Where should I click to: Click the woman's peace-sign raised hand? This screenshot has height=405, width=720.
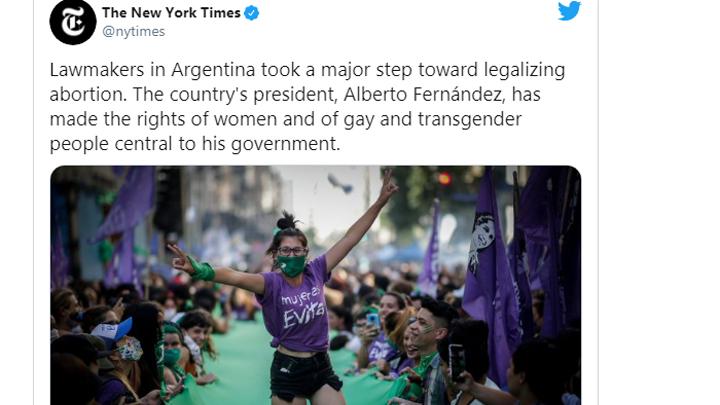[x=388, y=185]
